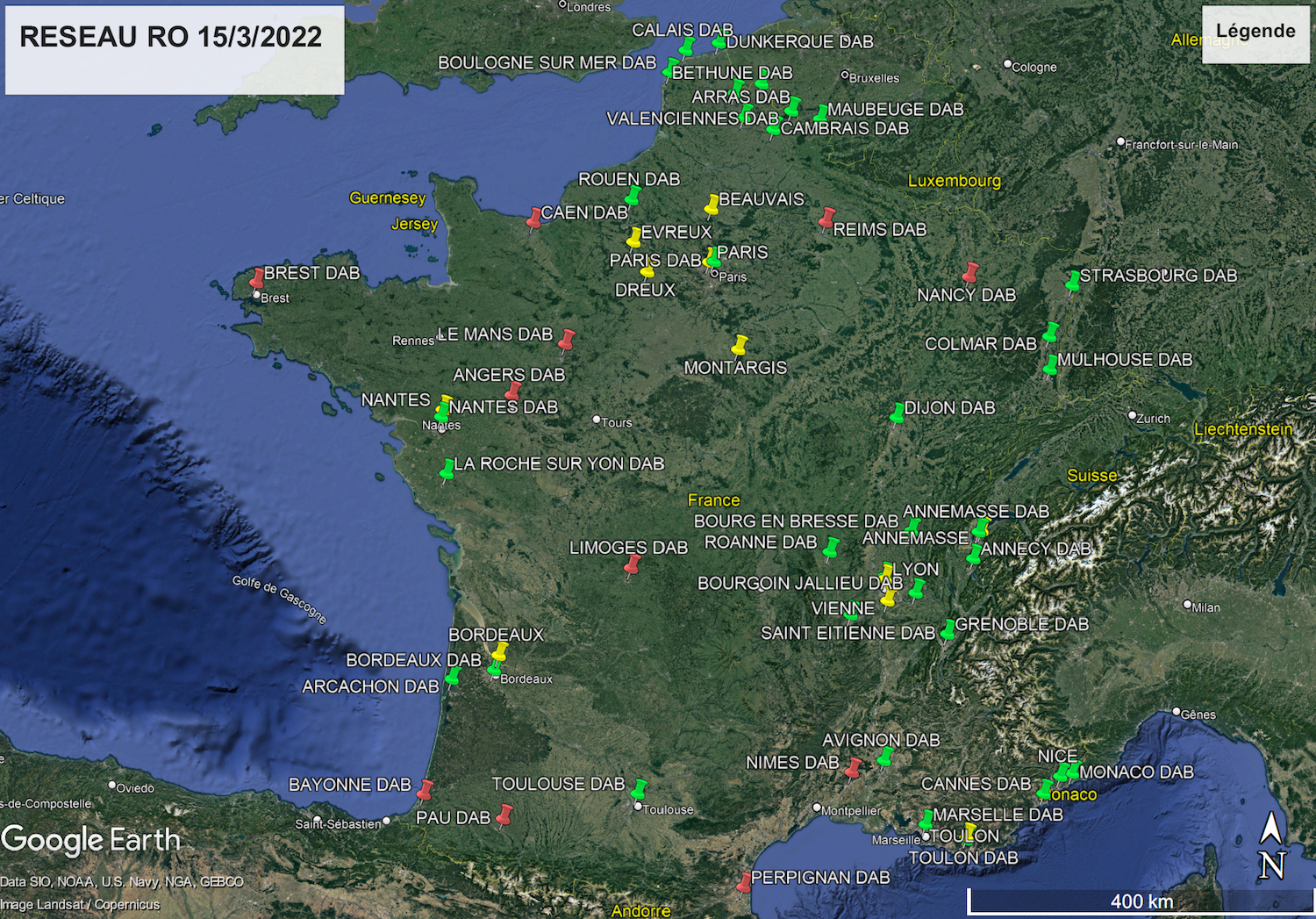
Task: Select the red Bayonne DAB pushpin
Action: point(425,788)
